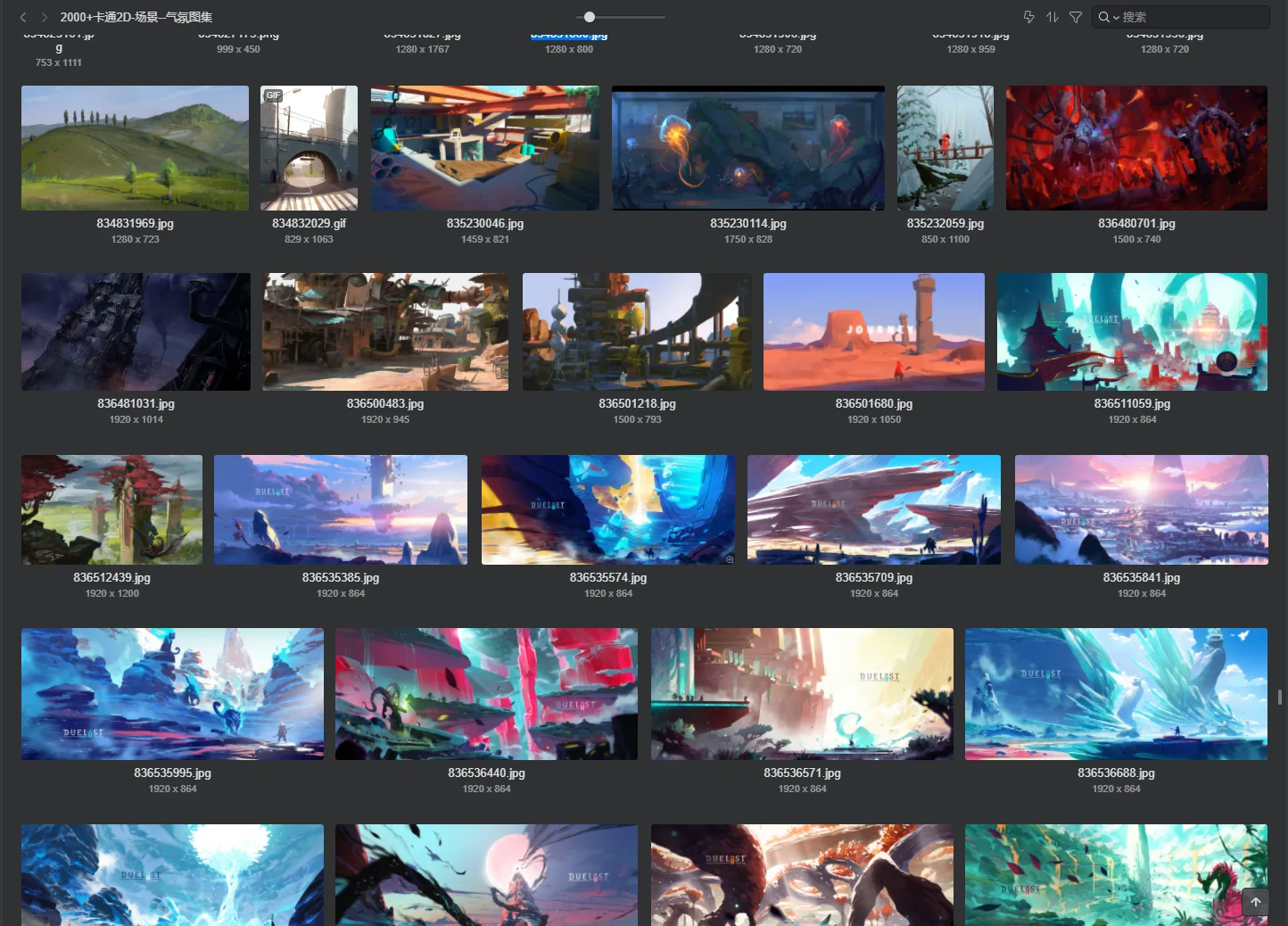Click filename label 836511059.jpg
1288x926 pixels.
point(1132,404)
